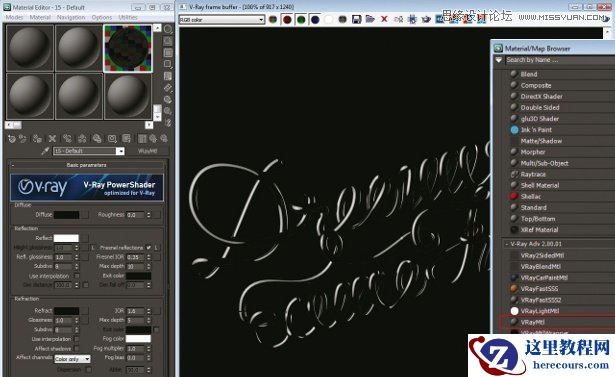Click the Reflect map slot button

point(85,238)
